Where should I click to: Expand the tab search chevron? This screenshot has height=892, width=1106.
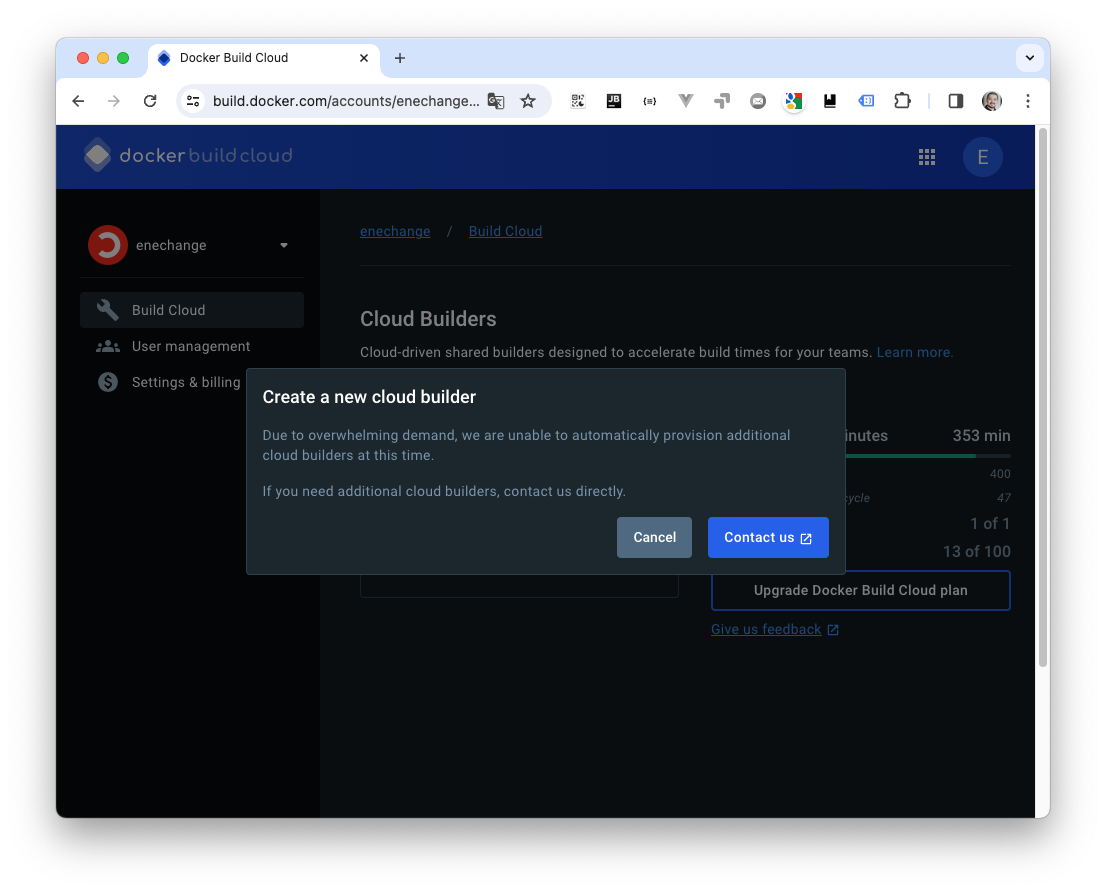[x=1029, y=58]
